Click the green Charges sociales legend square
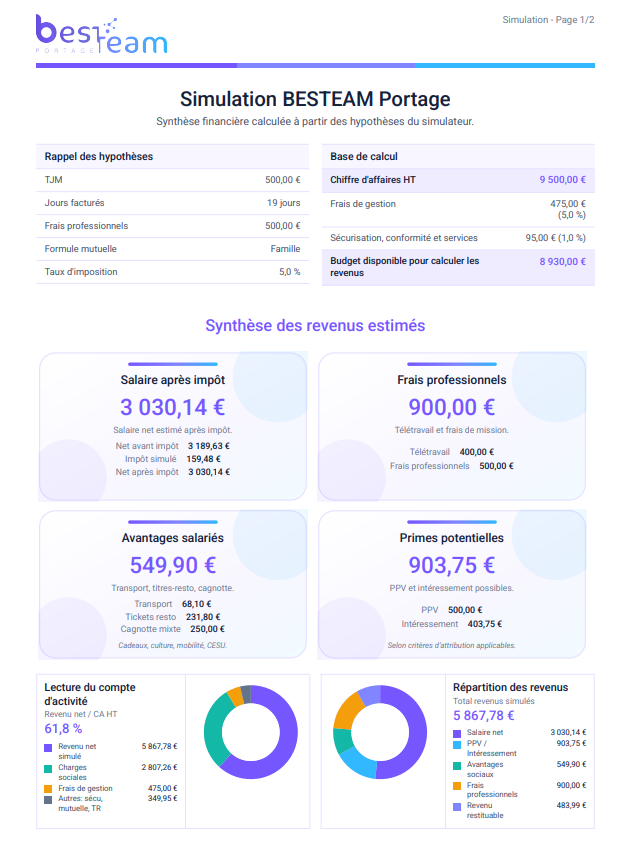Image resolution: width=633 pixels, height=844 pixels. coord(48,769)
